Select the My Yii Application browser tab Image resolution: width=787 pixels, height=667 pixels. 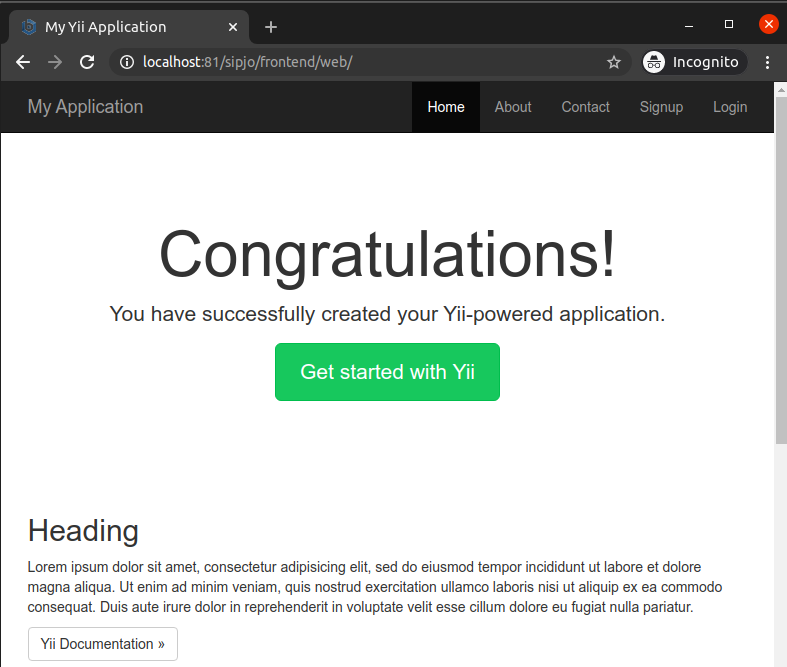pyautogui.click(x=128, y=27)
